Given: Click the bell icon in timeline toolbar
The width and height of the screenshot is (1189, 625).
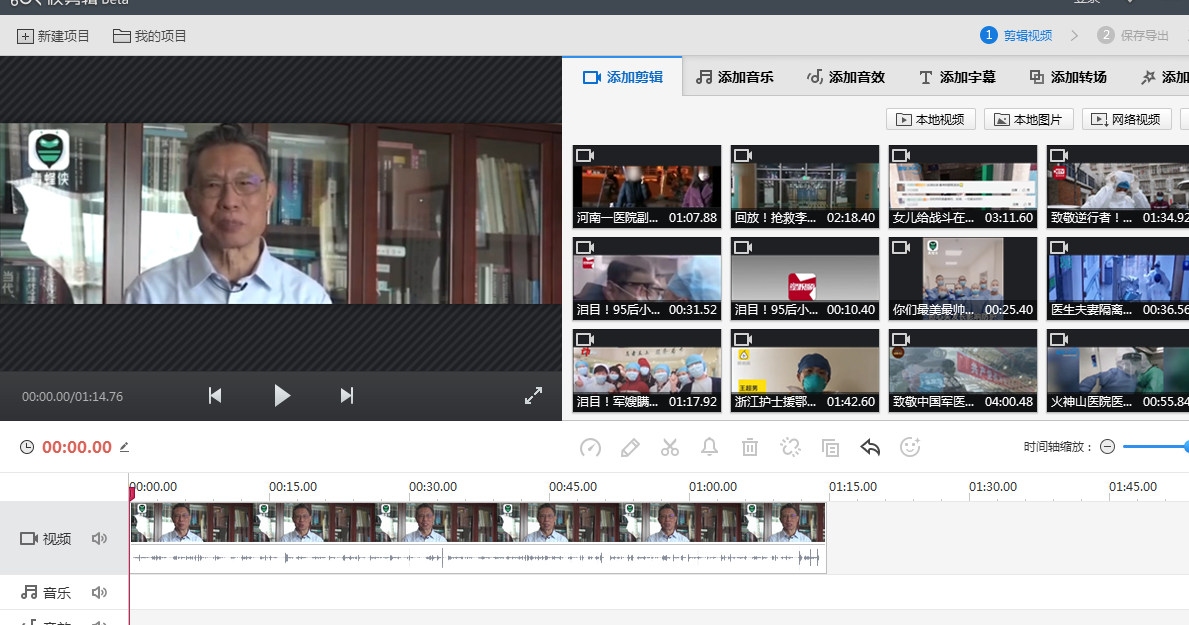Looking at the screenshot, I should point(710,447).
